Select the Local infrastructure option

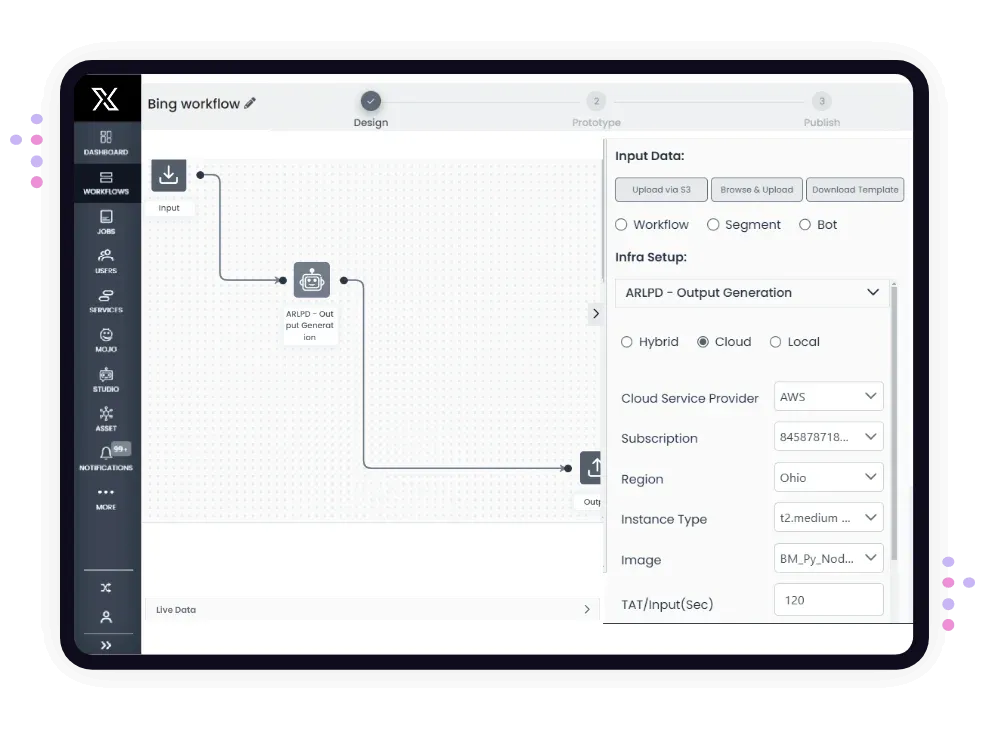pos(775,342)
